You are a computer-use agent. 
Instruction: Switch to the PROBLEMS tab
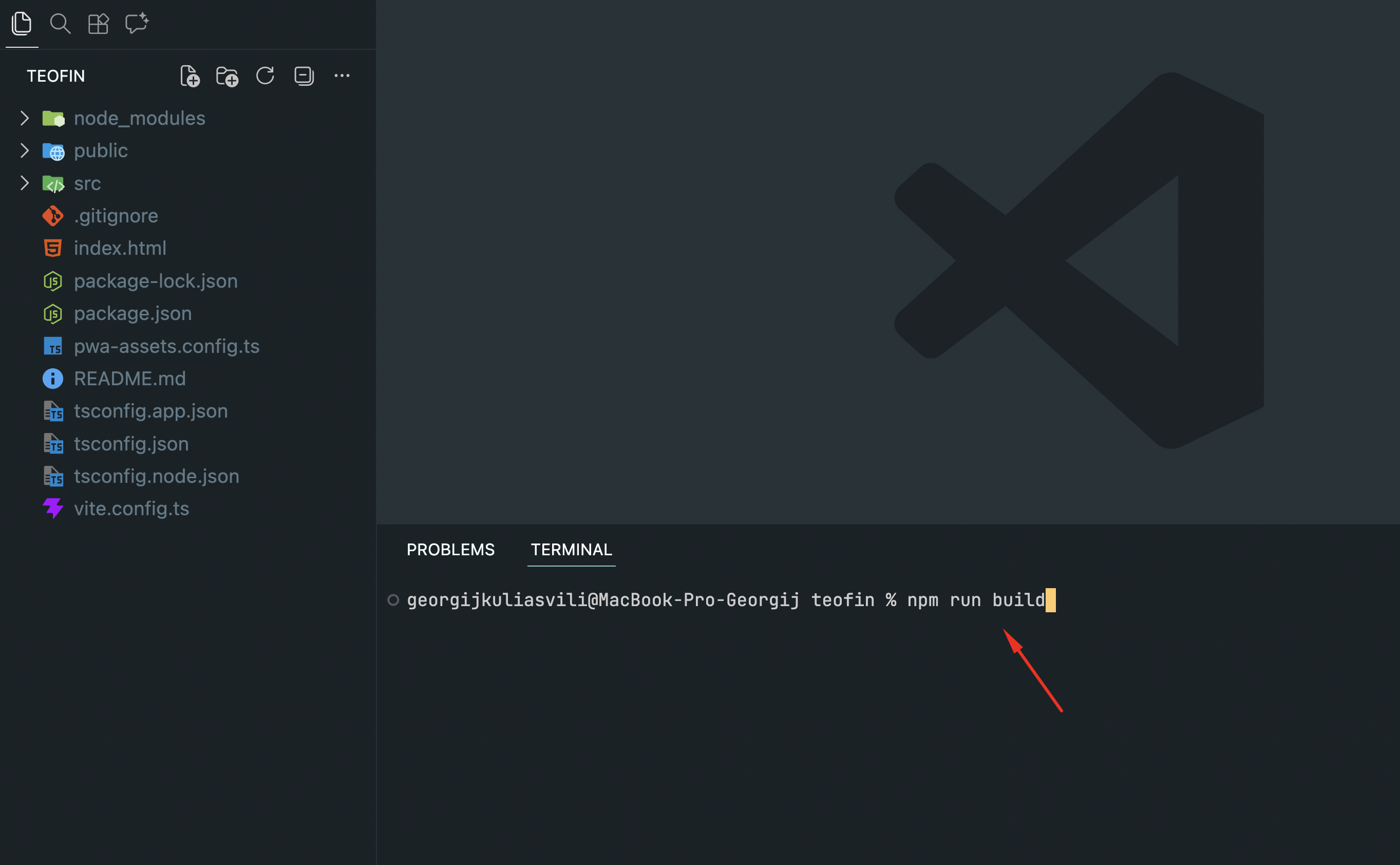coord(450,550)
